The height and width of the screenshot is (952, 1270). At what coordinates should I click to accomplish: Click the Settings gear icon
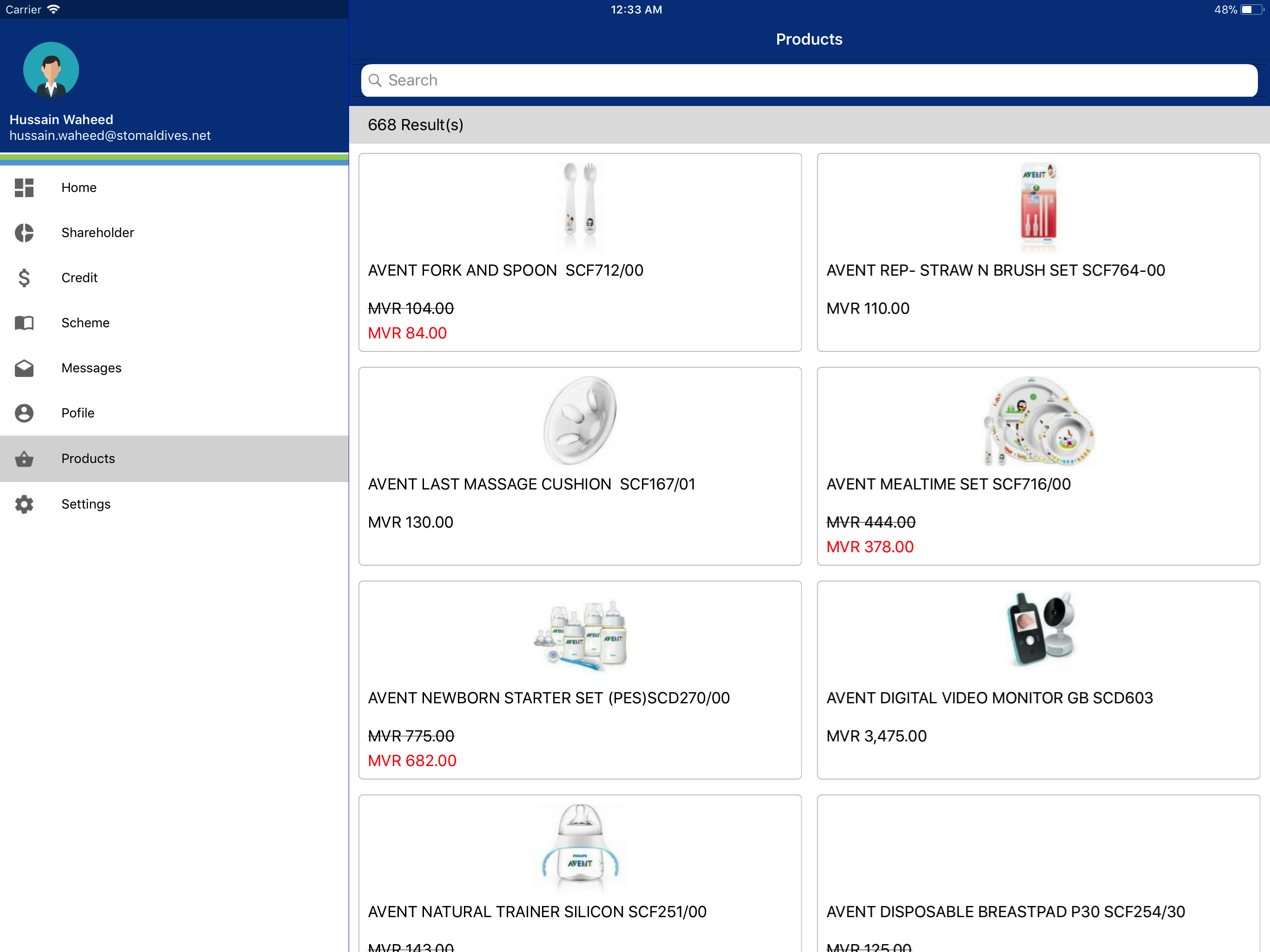[x=24, y=504]
